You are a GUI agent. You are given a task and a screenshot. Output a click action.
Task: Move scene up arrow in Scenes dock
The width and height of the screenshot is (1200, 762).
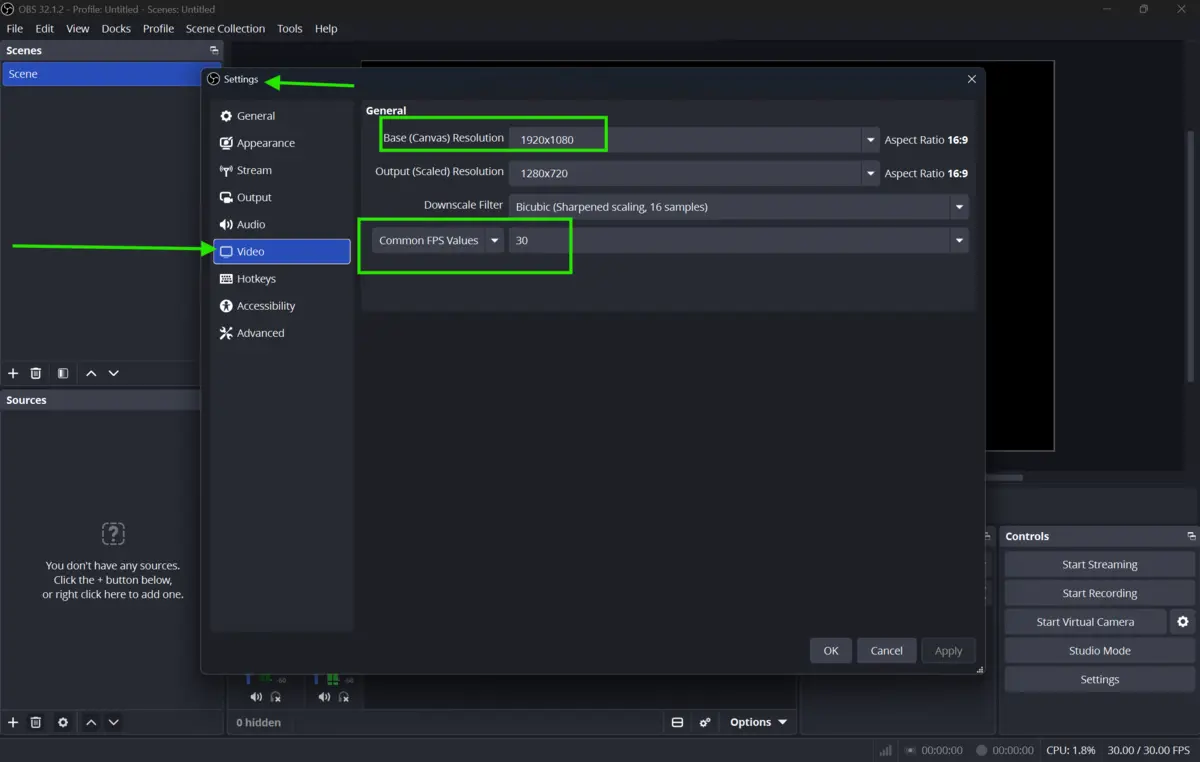pos(91,373)
